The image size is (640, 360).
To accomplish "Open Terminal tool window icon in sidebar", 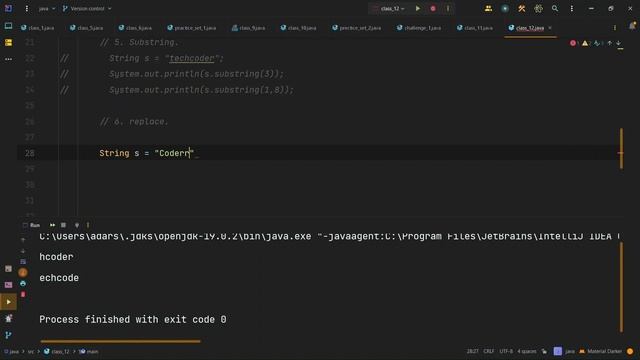I will click(x=8, y=285).
